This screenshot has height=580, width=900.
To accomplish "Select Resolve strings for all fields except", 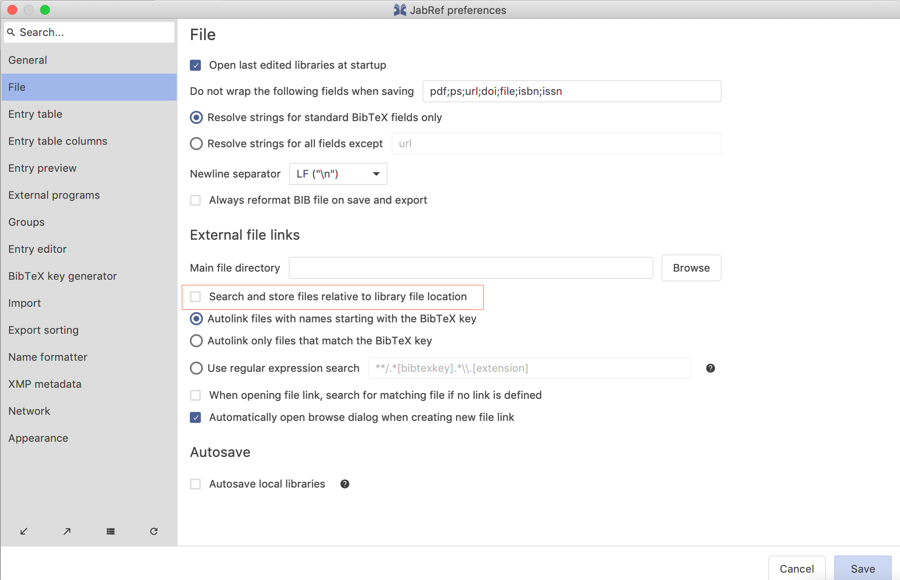I will pos(195,143).
